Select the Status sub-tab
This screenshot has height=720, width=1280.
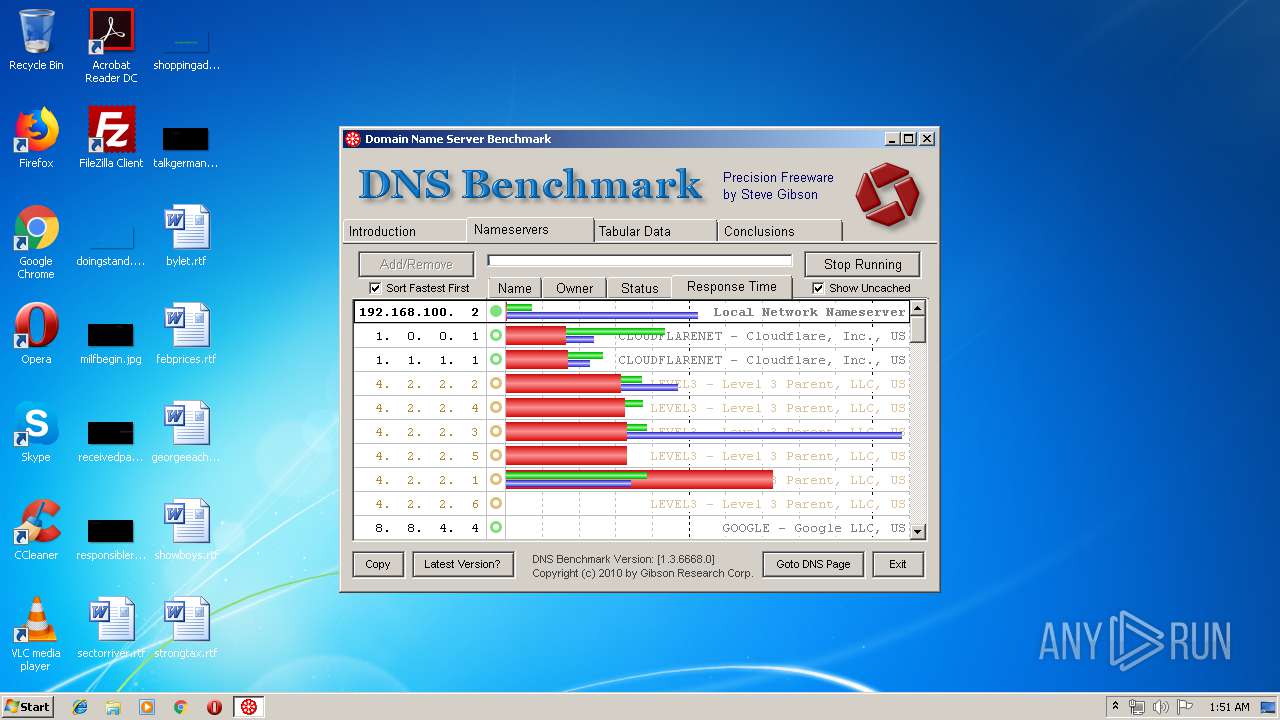coord(640,288)
